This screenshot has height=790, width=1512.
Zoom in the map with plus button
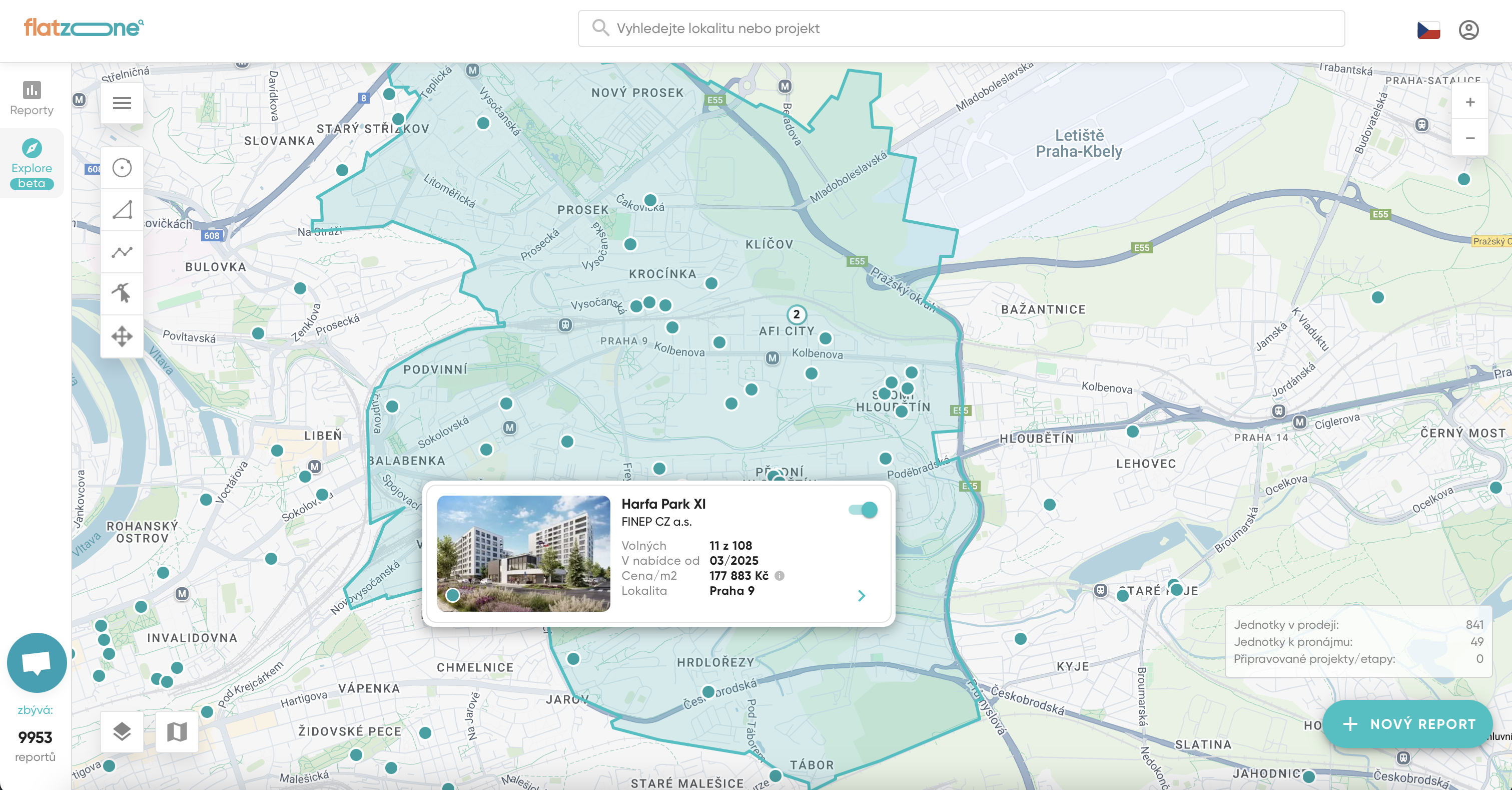[x=1470, y=102]
